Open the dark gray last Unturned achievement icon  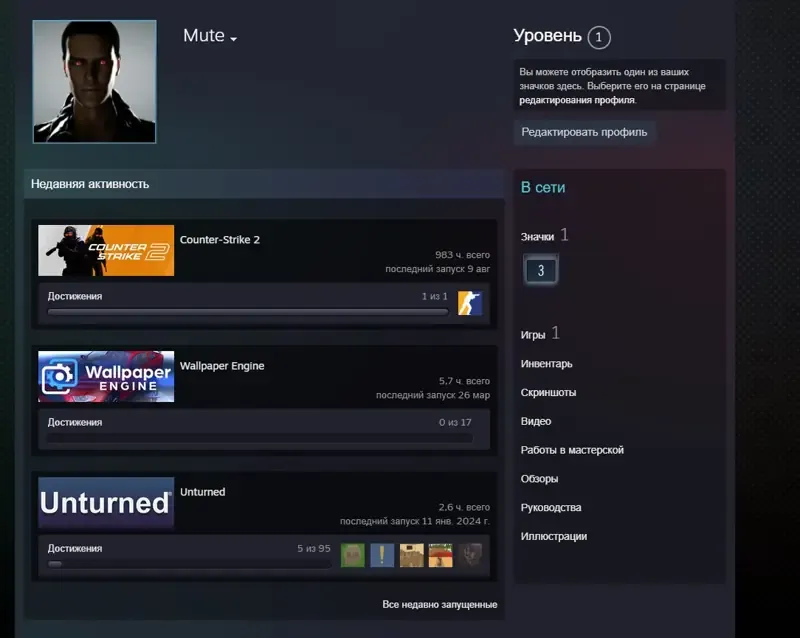470,555
